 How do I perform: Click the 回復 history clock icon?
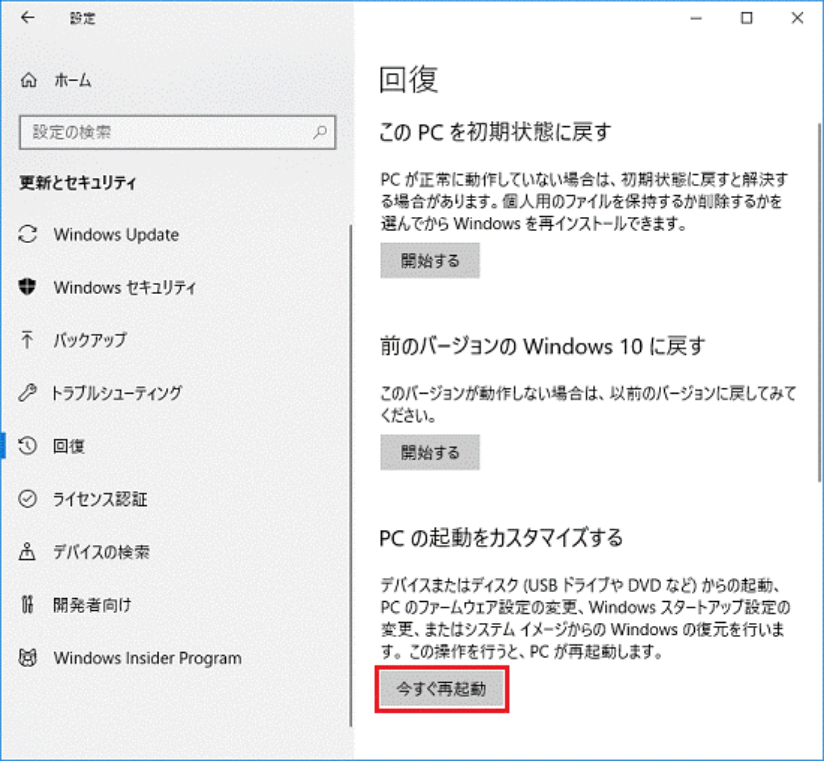[x=27, y=446]
